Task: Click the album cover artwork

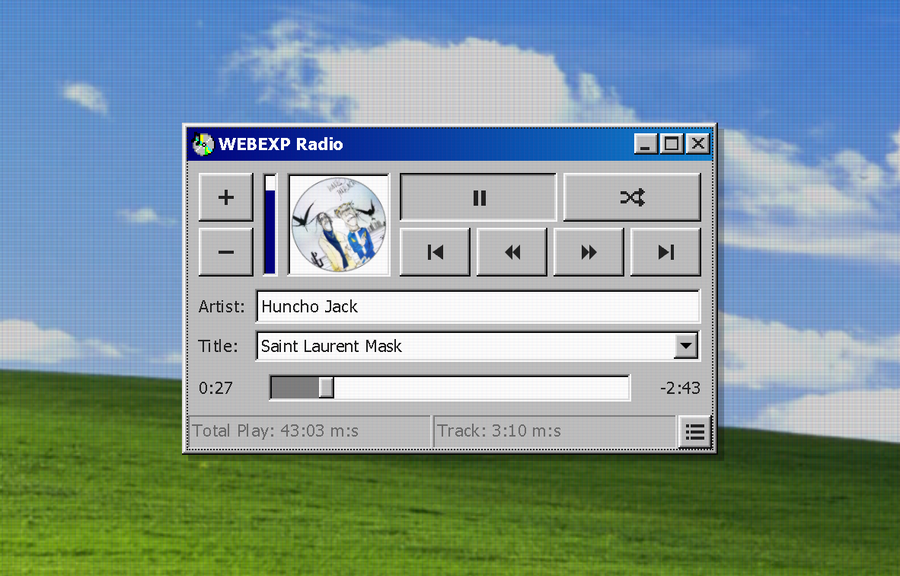Action: 339,225
